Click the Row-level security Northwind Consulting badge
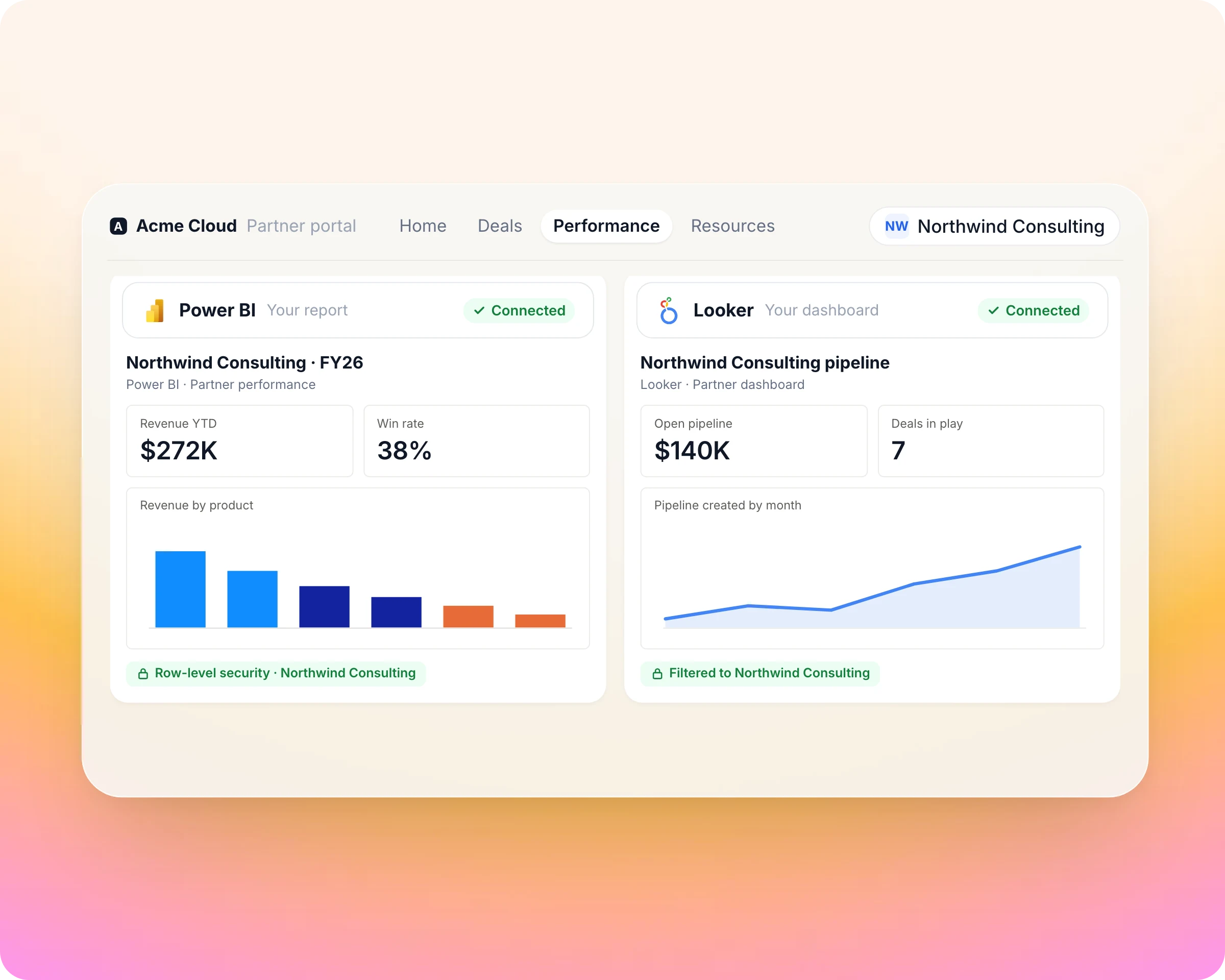The image size is (1225, 980). (x=276, y=674)
